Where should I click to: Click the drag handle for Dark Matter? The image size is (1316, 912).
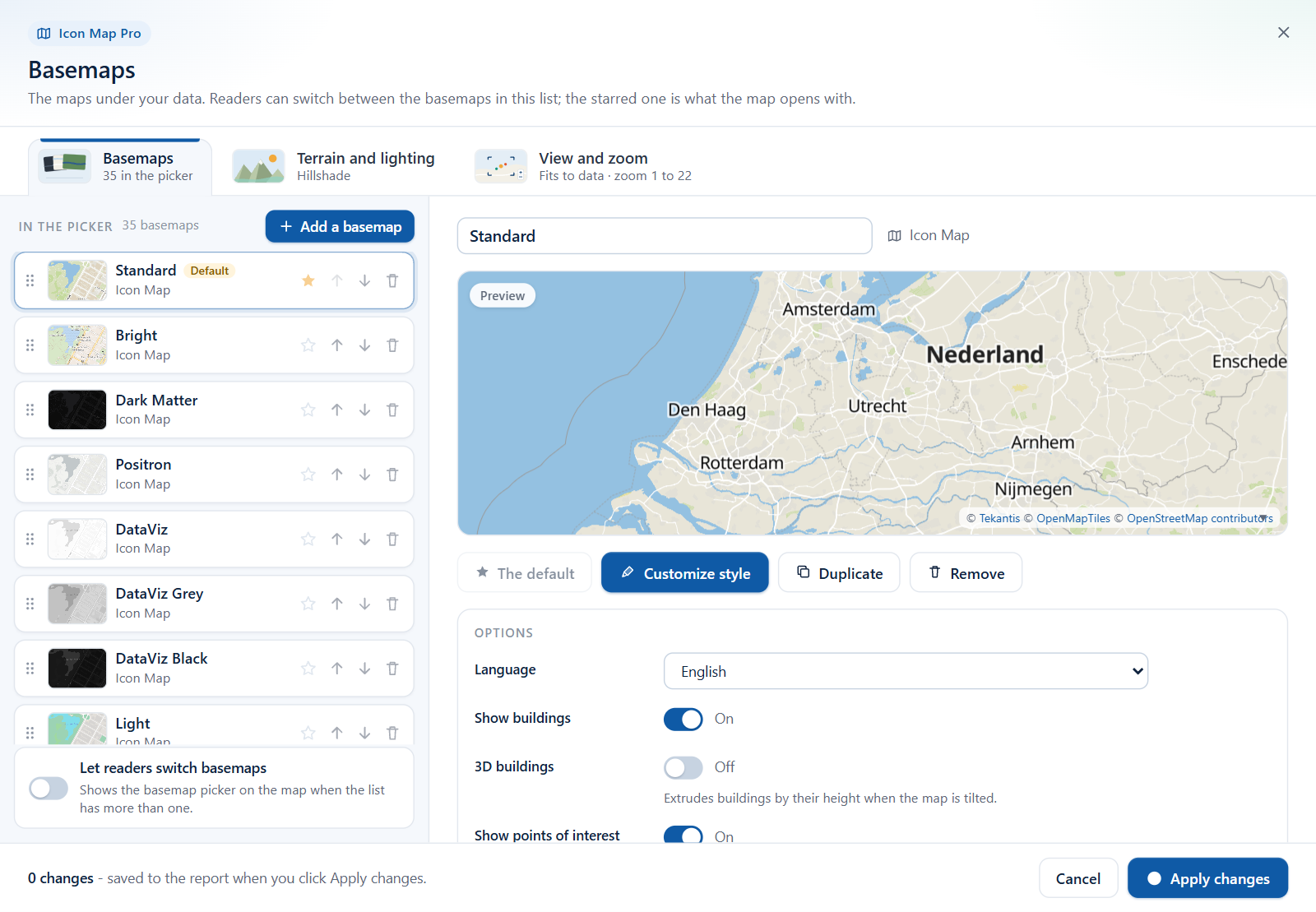(30, 410)
